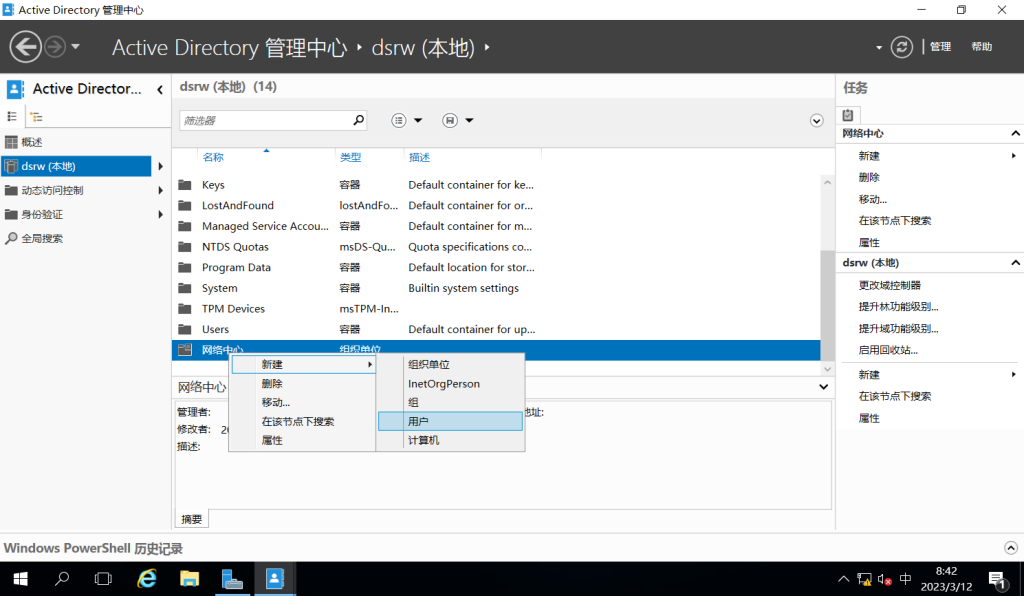
Task: Click the filter search magnifier icon
Action: 359,120
